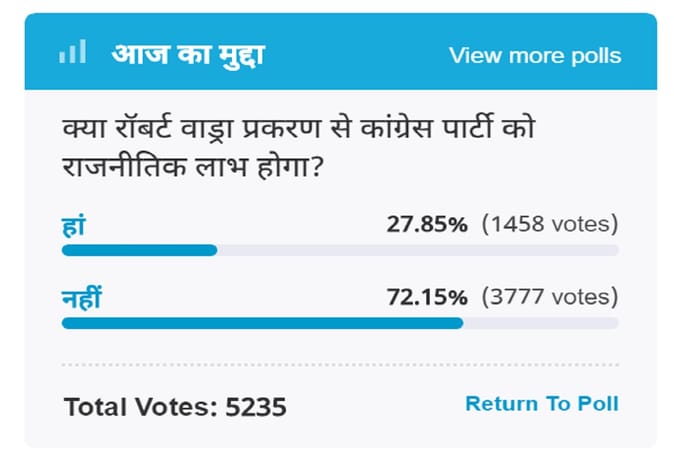
Task: Click filled portion of the हां result bar
Action: 139,250
